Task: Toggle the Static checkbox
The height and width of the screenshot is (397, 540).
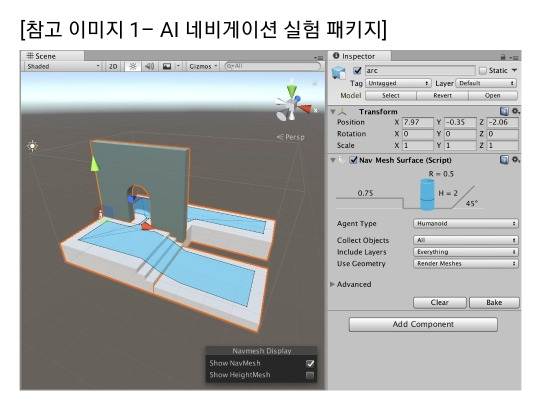Action: 483,71
